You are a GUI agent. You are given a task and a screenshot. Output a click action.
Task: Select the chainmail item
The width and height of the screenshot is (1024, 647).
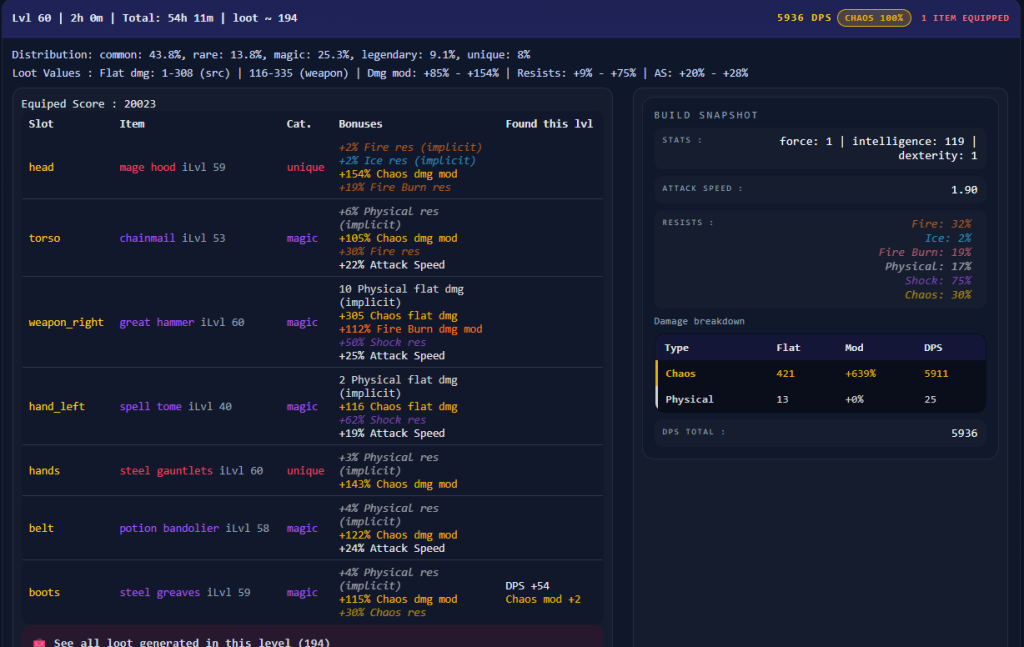[148, 238]
